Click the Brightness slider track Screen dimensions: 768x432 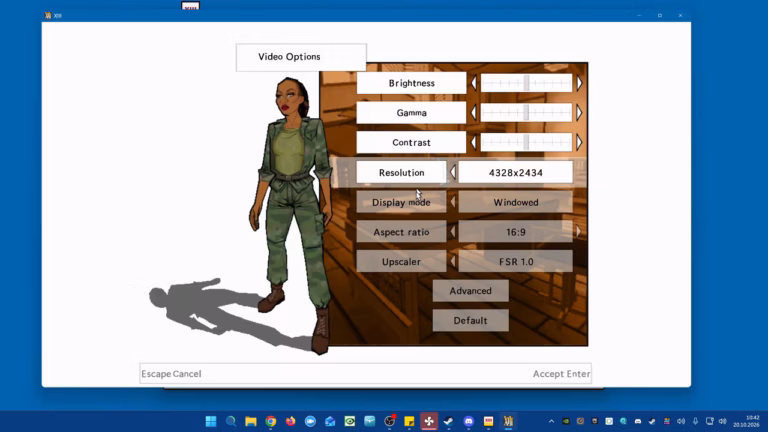[526, 83]
